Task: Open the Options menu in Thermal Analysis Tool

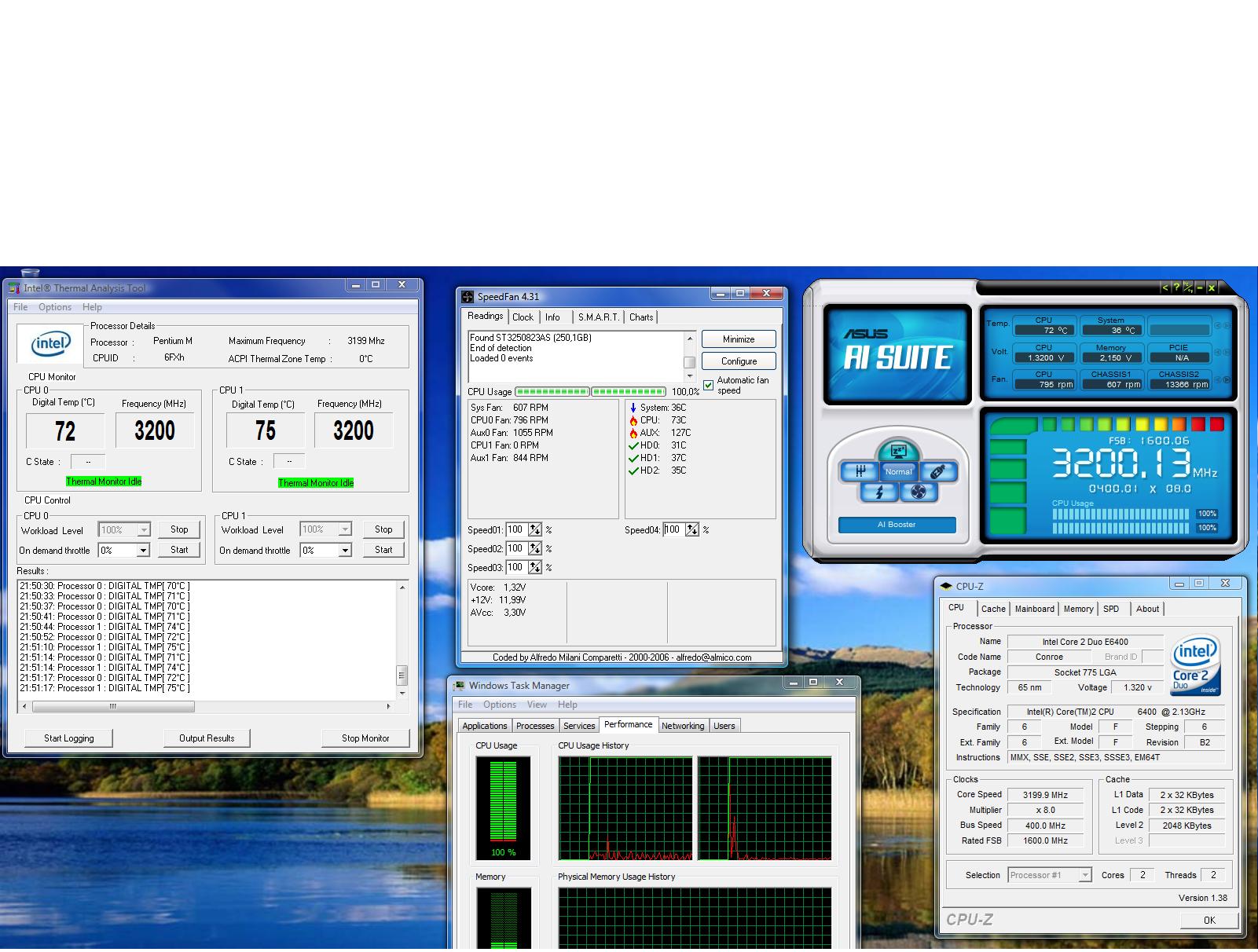Action: pos(55,307)
